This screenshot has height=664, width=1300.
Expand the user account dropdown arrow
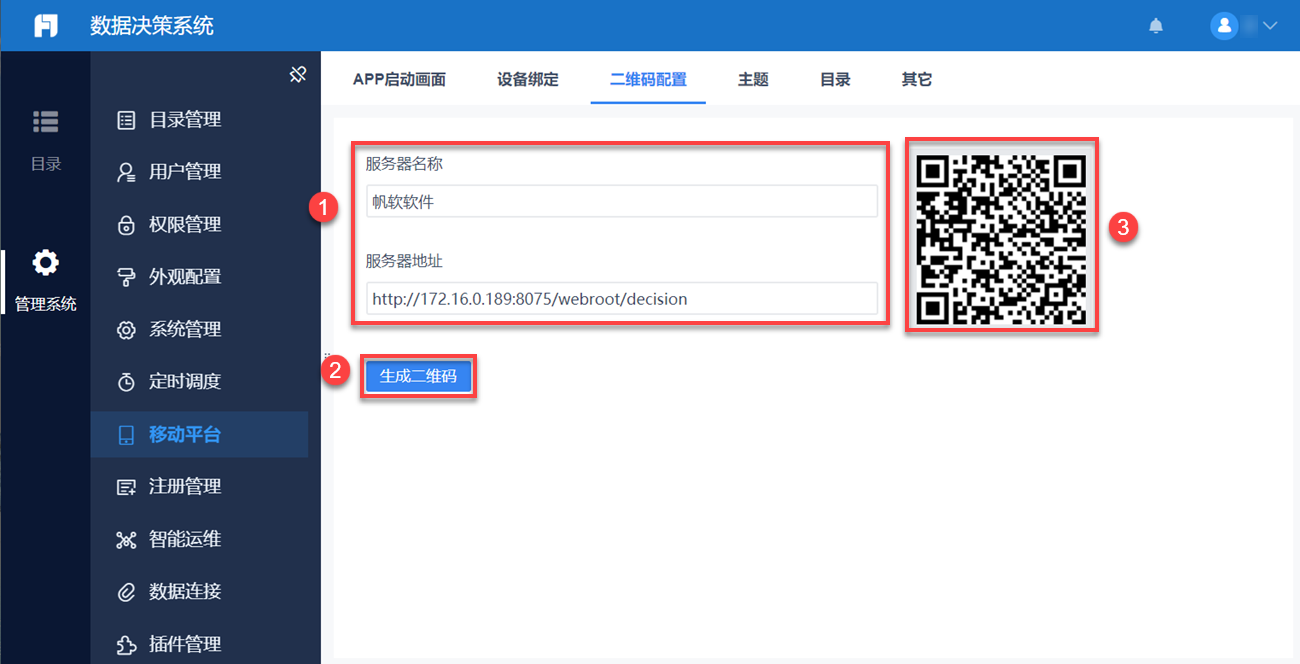pyautogui.click(x=1271, y=26)
